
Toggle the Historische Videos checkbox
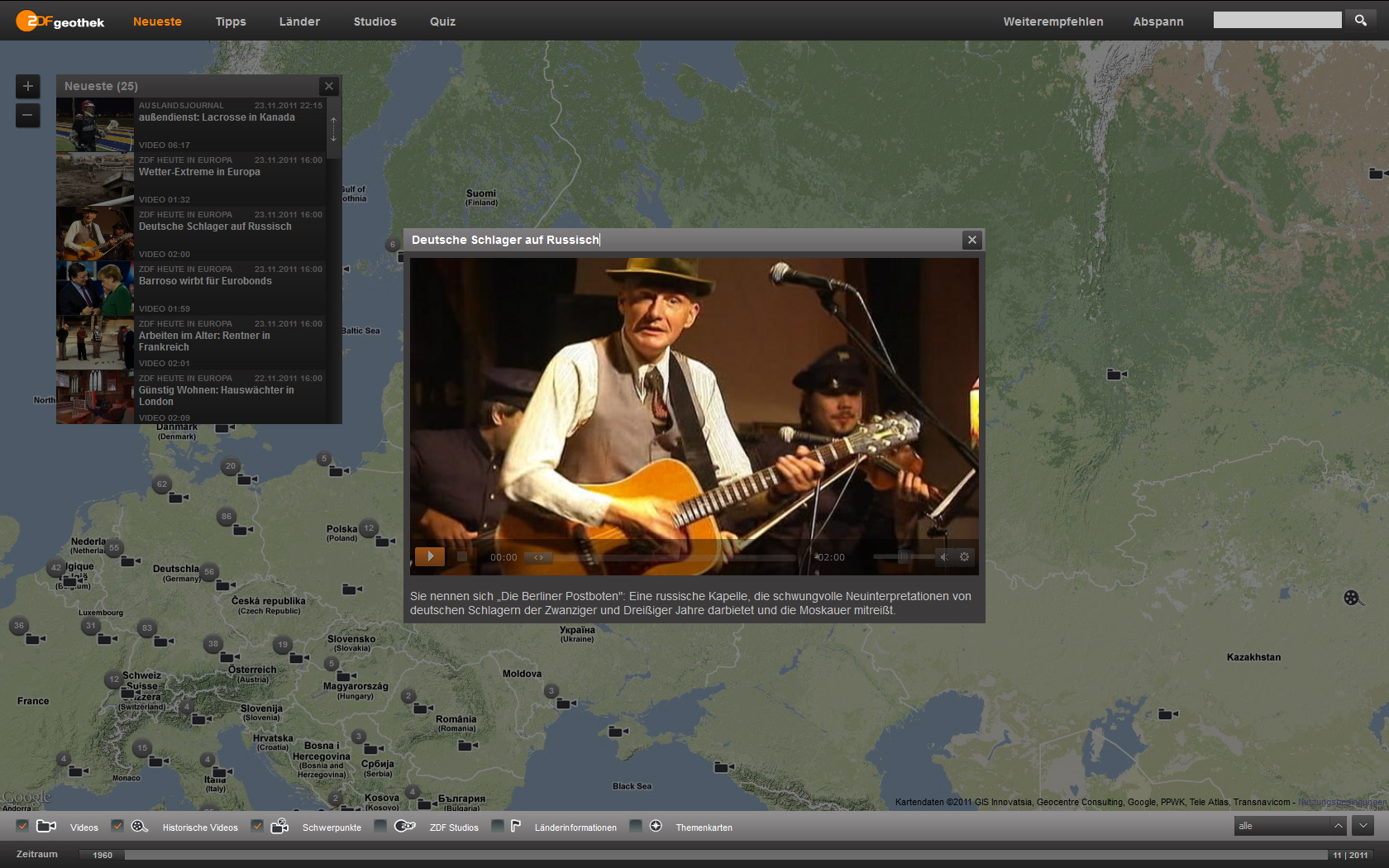point(117,826)
